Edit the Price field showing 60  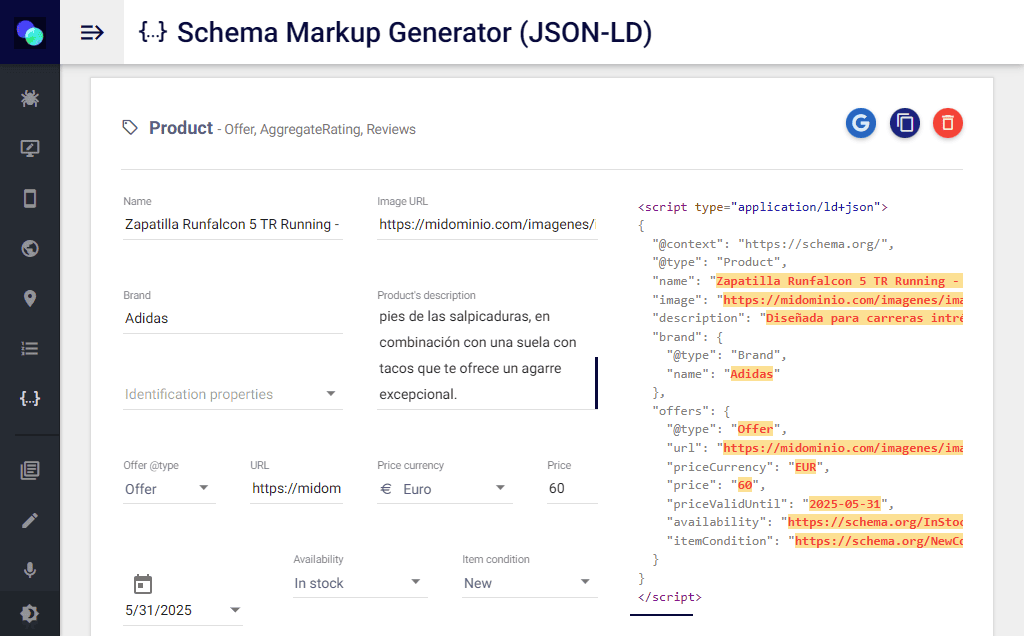[572, 488]
